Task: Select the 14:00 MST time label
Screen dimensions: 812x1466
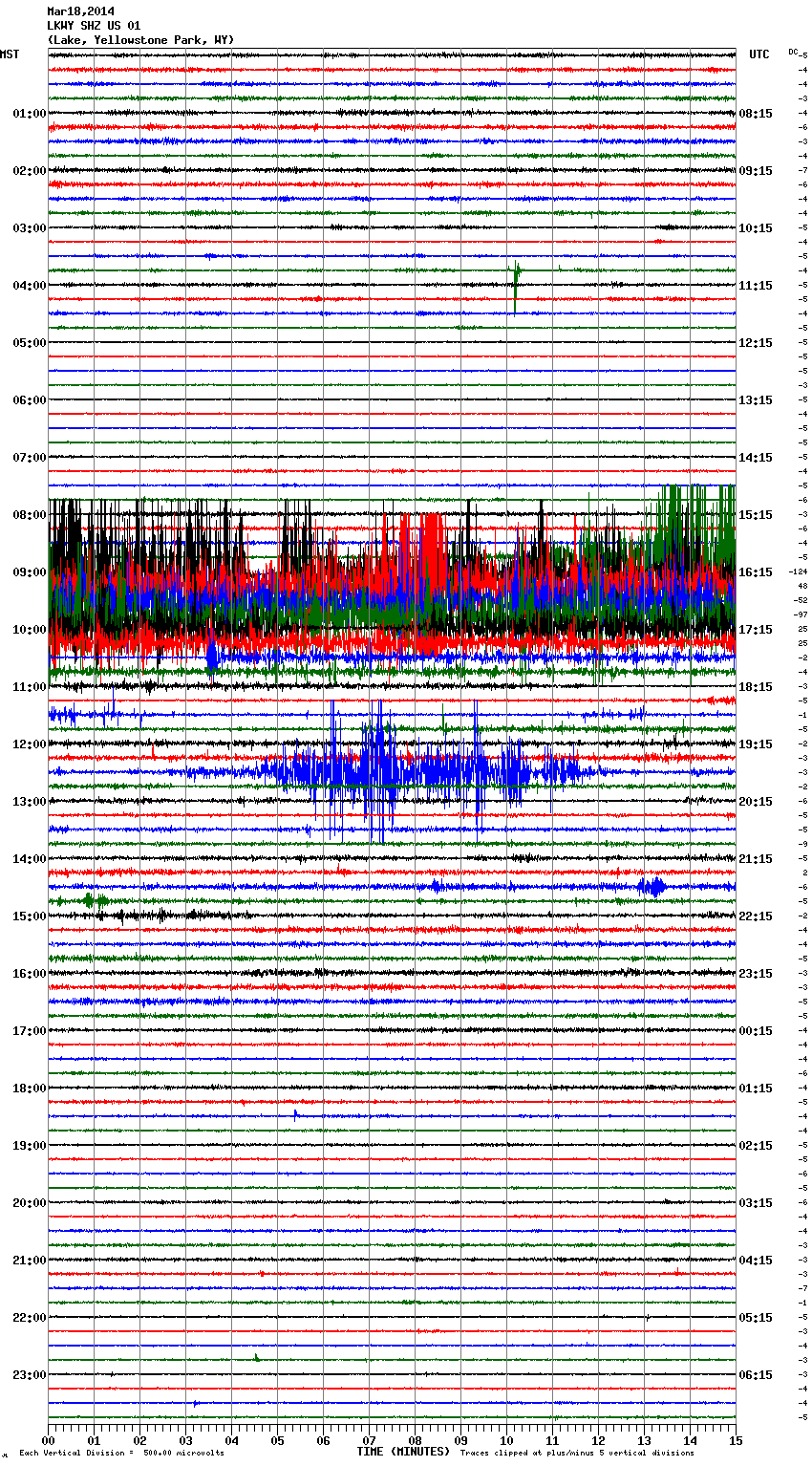Action: click(29, 859)
